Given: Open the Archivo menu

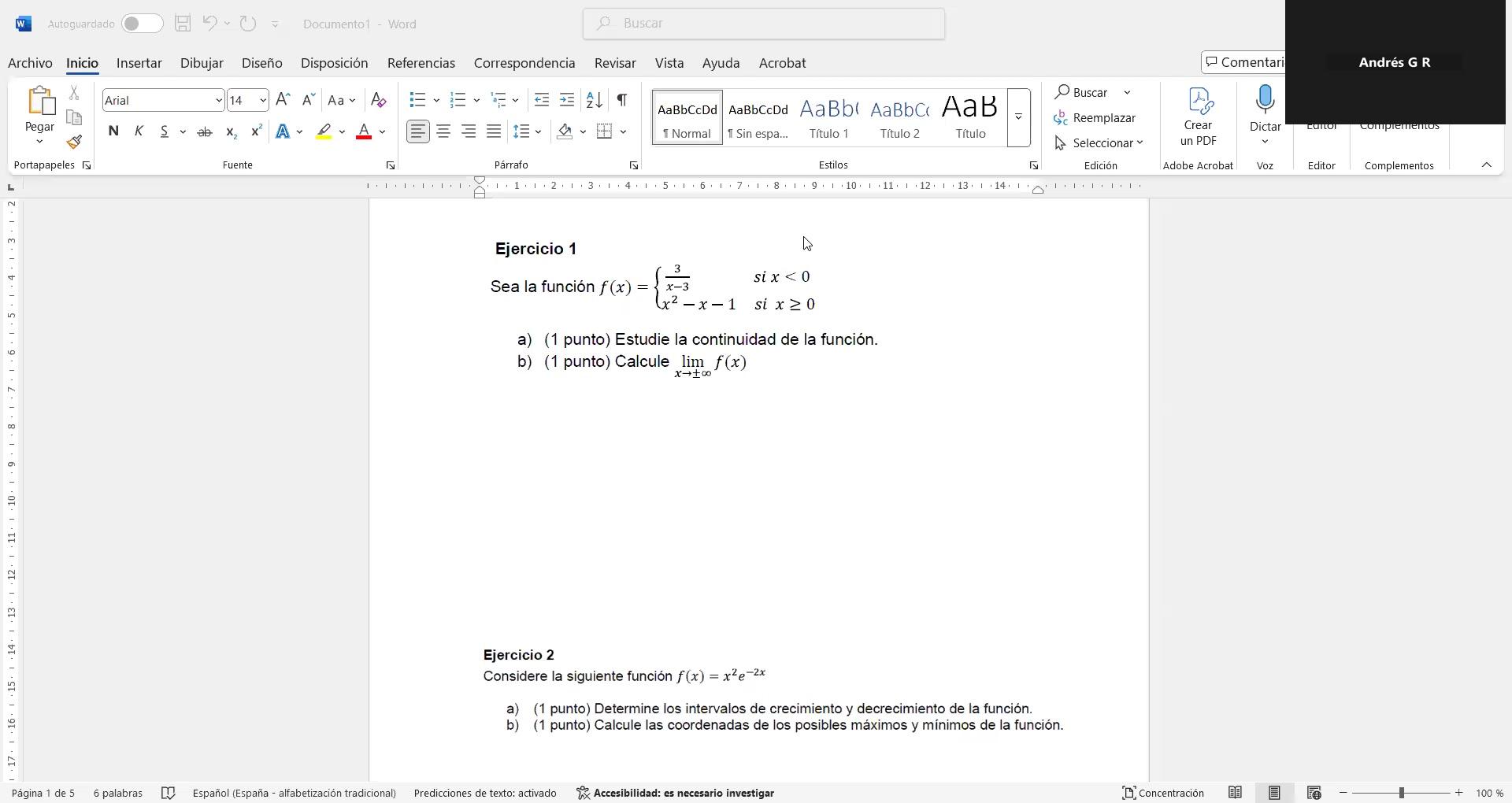Looking at the screenshot, I should [x=30, y=63].
